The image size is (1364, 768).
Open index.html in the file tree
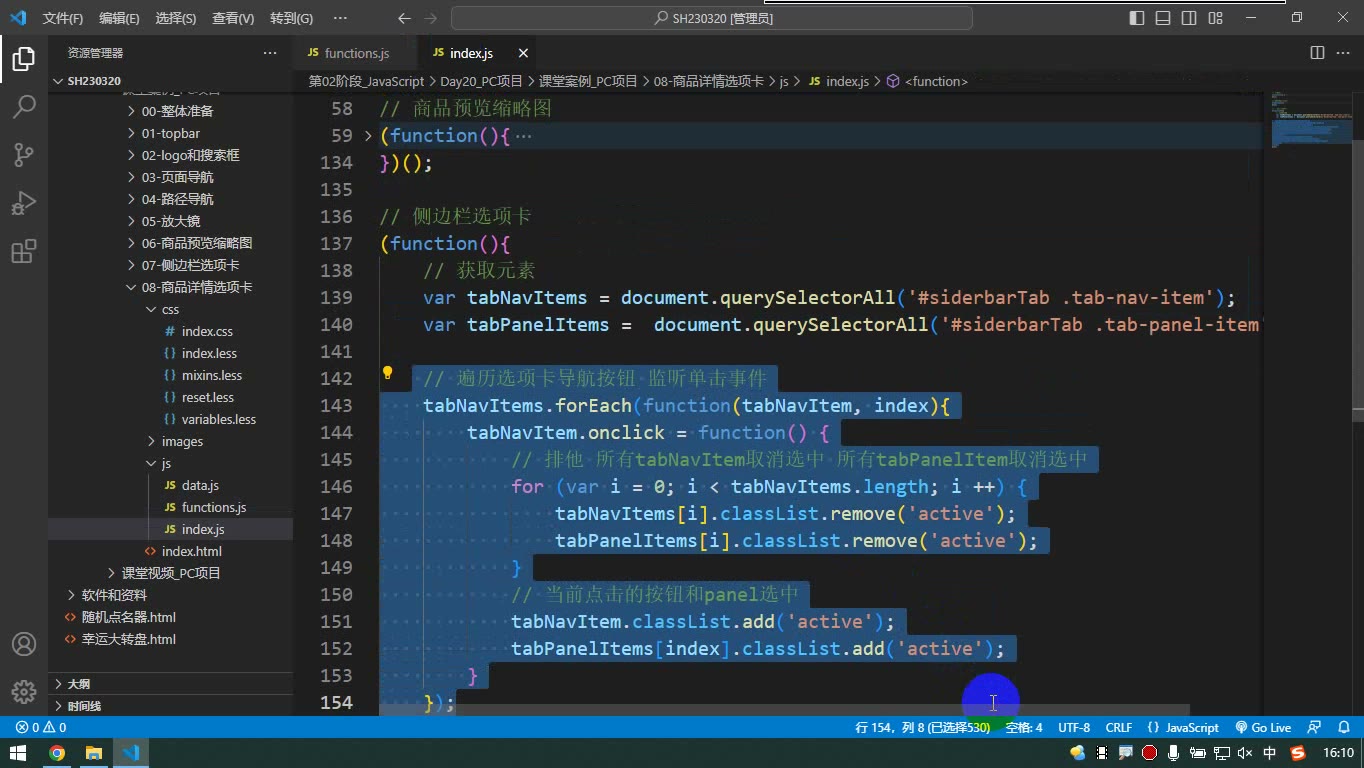point(191,551)
